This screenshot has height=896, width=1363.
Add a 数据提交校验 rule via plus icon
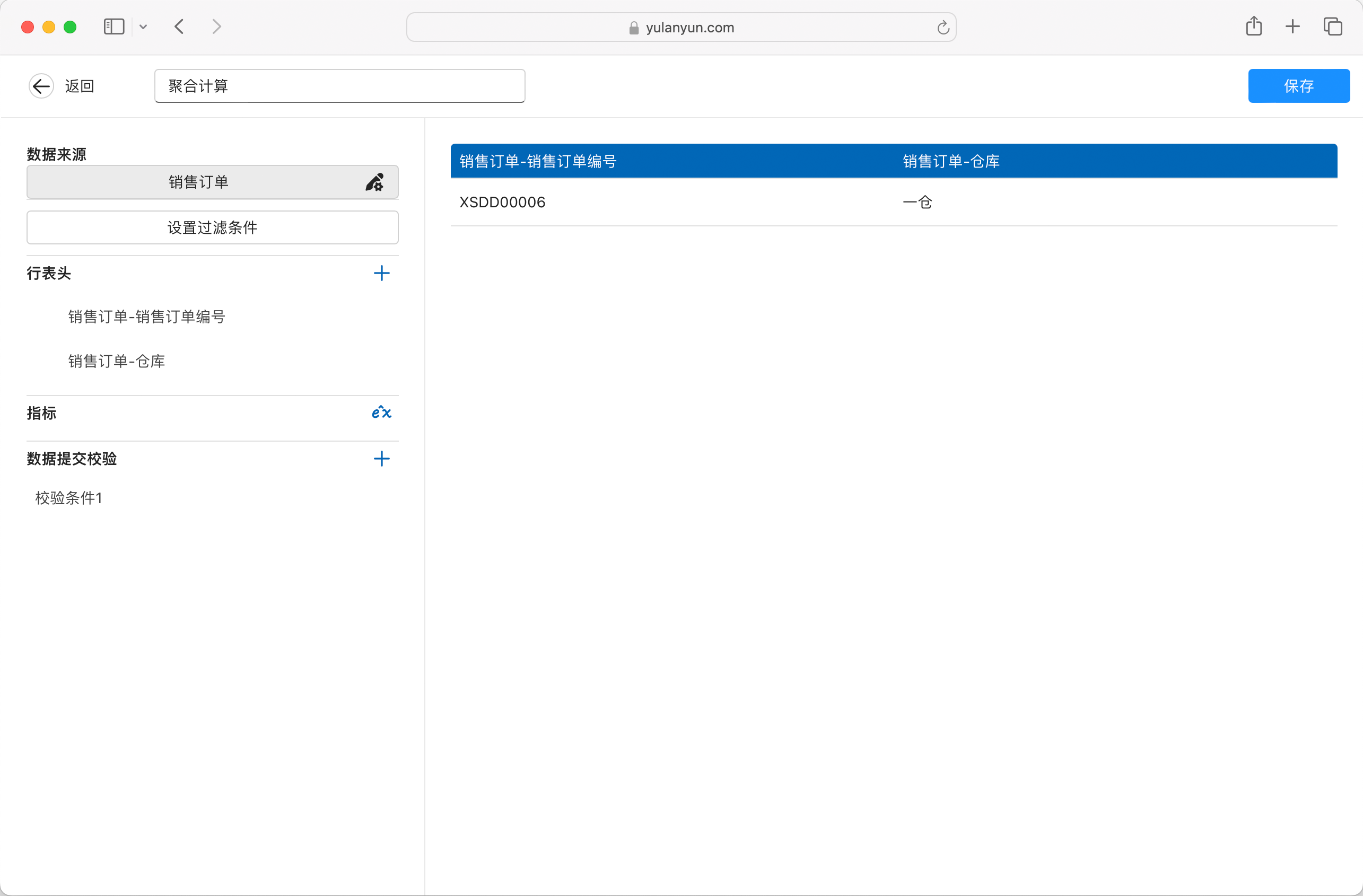(x=381, y=459)
